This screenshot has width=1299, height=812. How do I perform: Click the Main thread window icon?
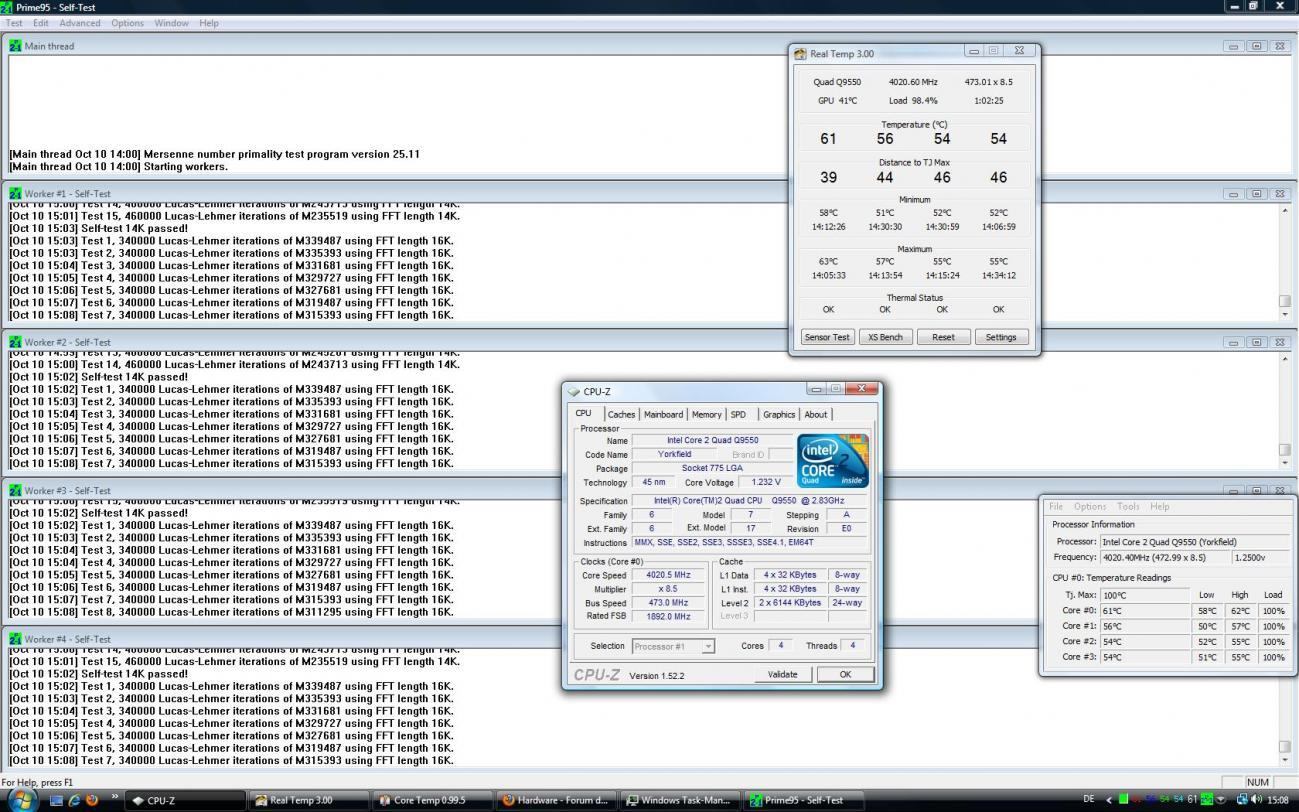(15, 46)
